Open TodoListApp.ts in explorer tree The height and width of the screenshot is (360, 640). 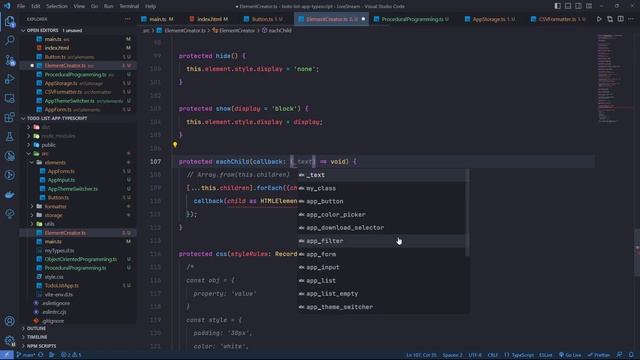62,286
